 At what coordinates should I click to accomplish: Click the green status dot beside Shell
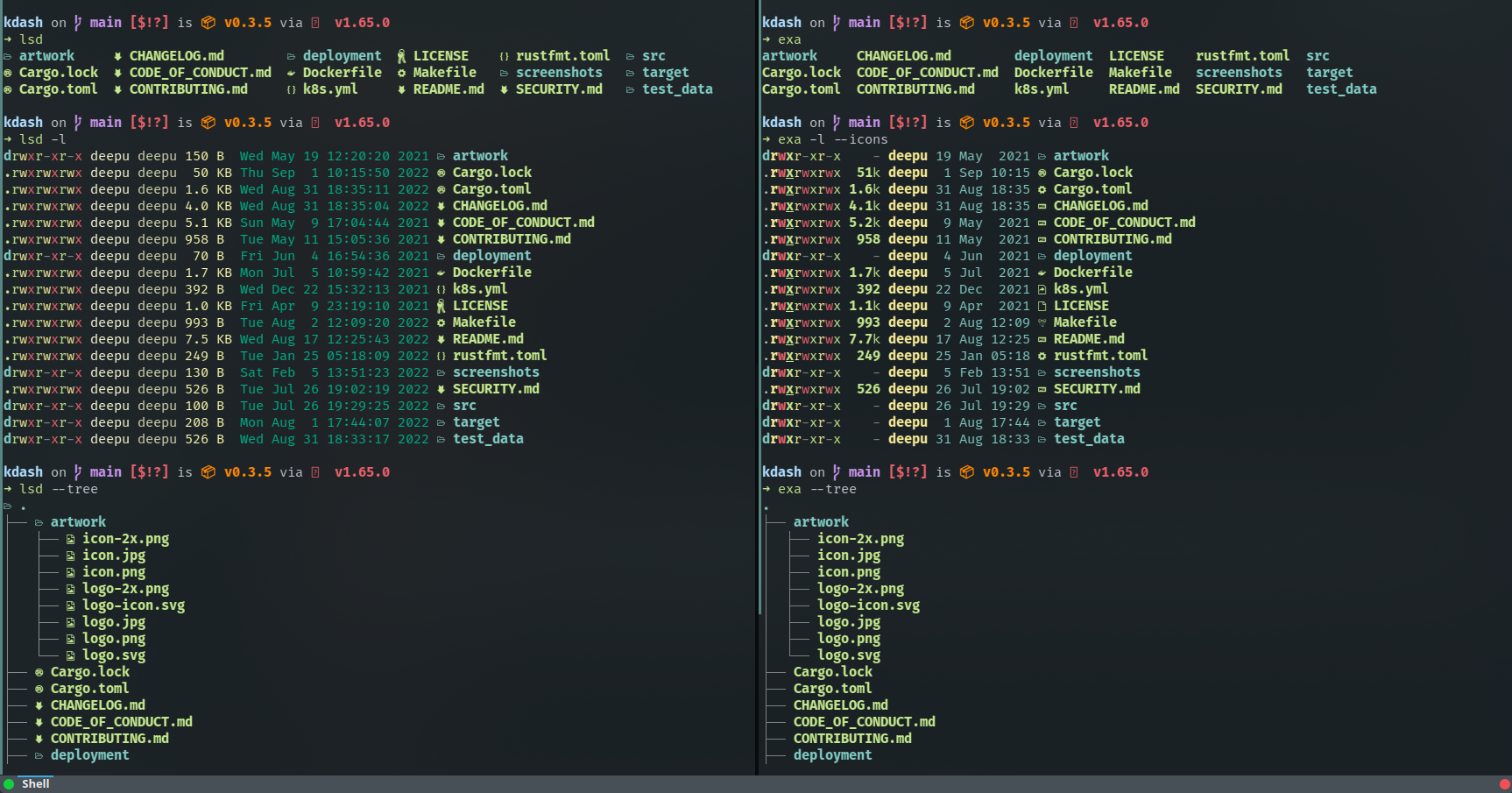(x=9, y=784)
